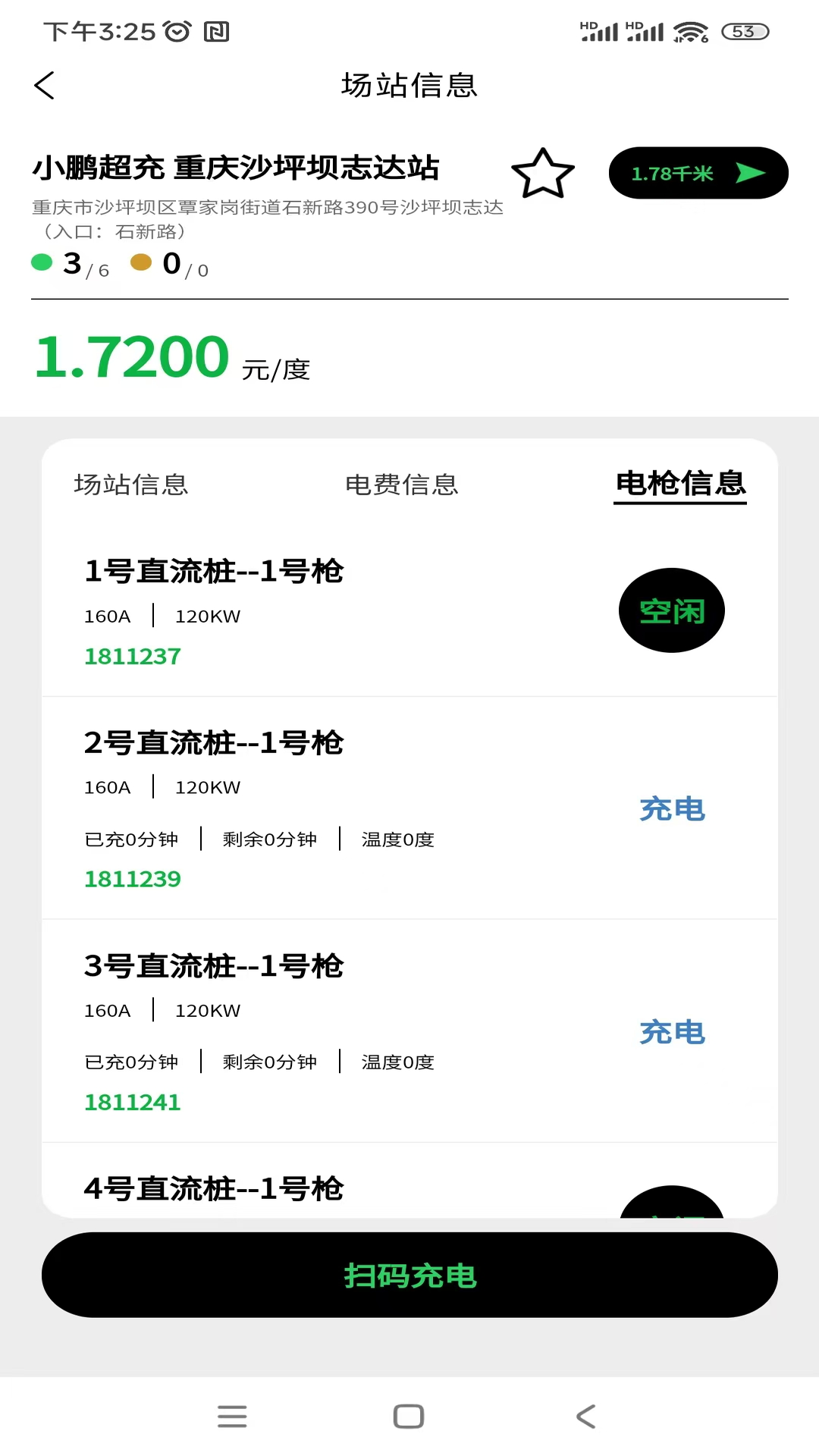Tap 充电 status on 2号直流桩
Screen dimensions: 819x1456
[672, 809]
